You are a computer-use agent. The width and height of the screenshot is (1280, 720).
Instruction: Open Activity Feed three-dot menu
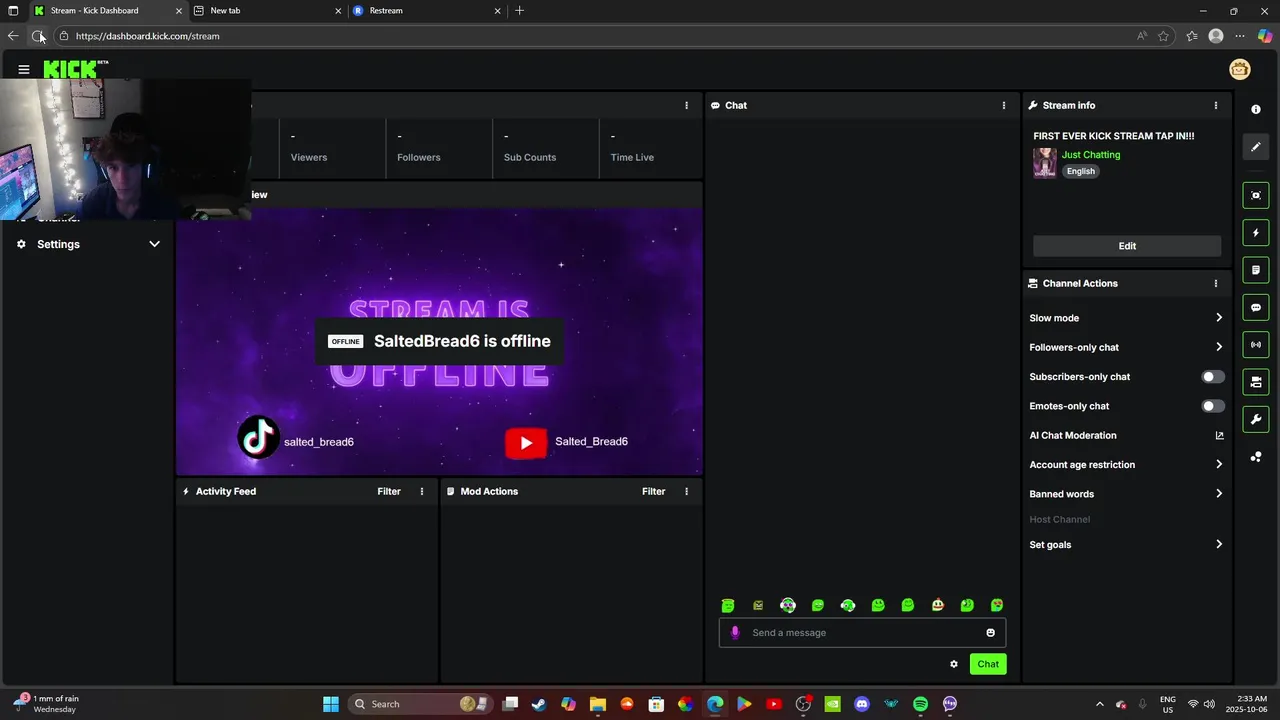click(x=422, y=491)
